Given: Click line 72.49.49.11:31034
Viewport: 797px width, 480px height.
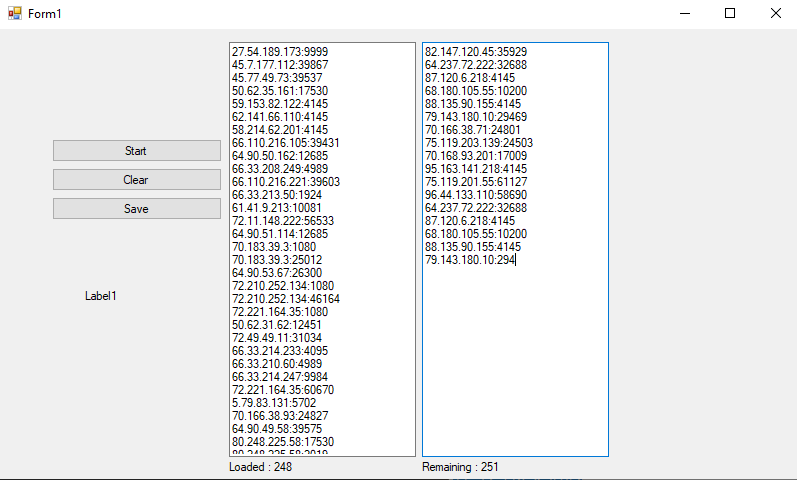Looking at the screenshot, I should click(x=277, y=338).
